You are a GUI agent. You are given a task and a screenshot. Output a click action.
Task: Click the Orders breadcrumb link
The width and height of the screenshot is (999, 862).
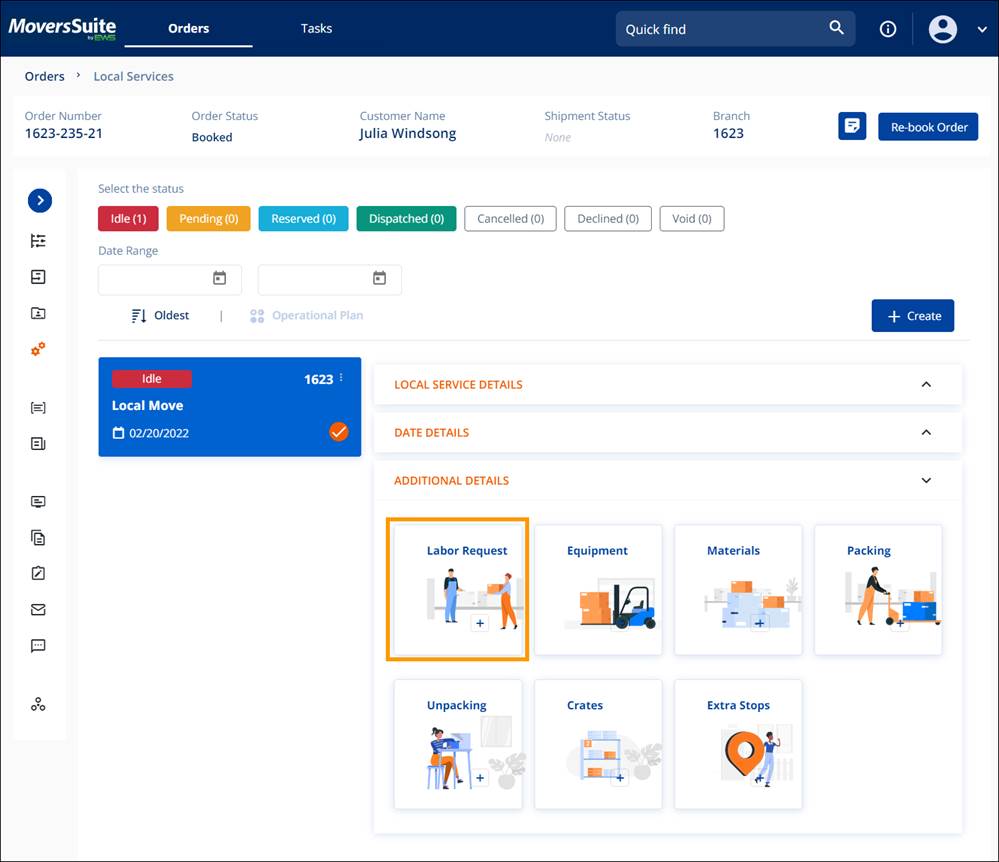(x=44, y=76)
